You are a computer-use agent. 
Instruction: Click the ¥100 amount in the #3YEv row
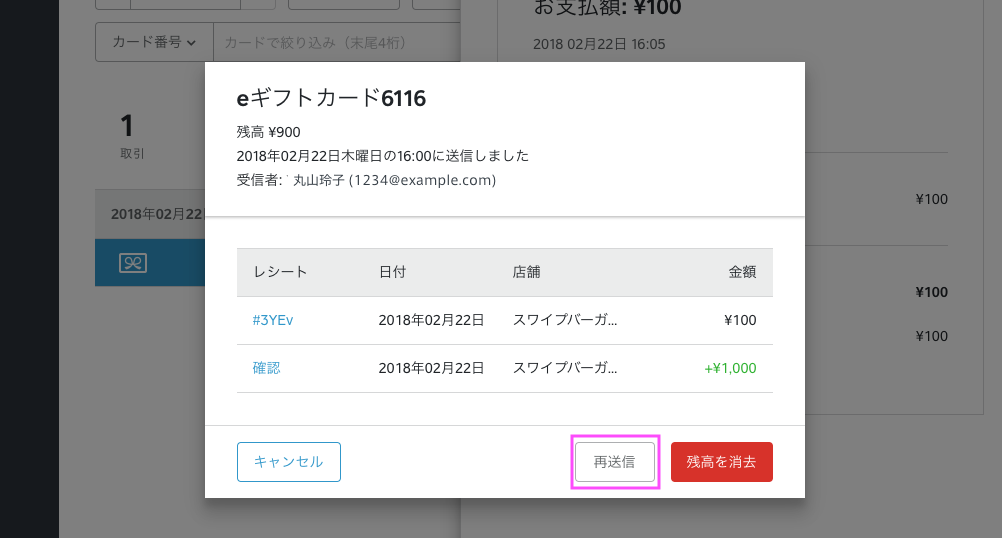[x=740, y=320]
